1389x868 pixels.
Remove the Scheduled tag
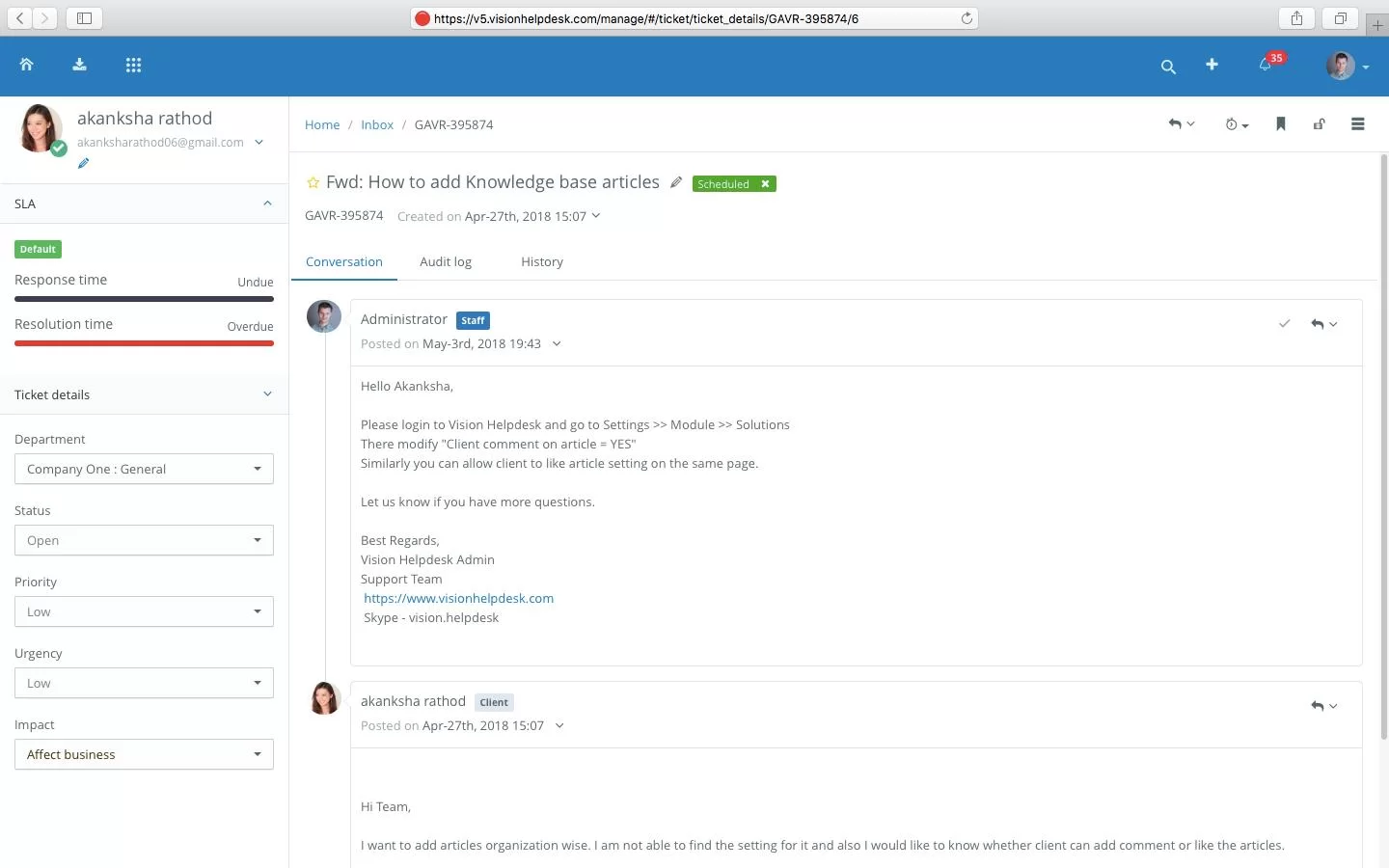(x=765, y=183)
